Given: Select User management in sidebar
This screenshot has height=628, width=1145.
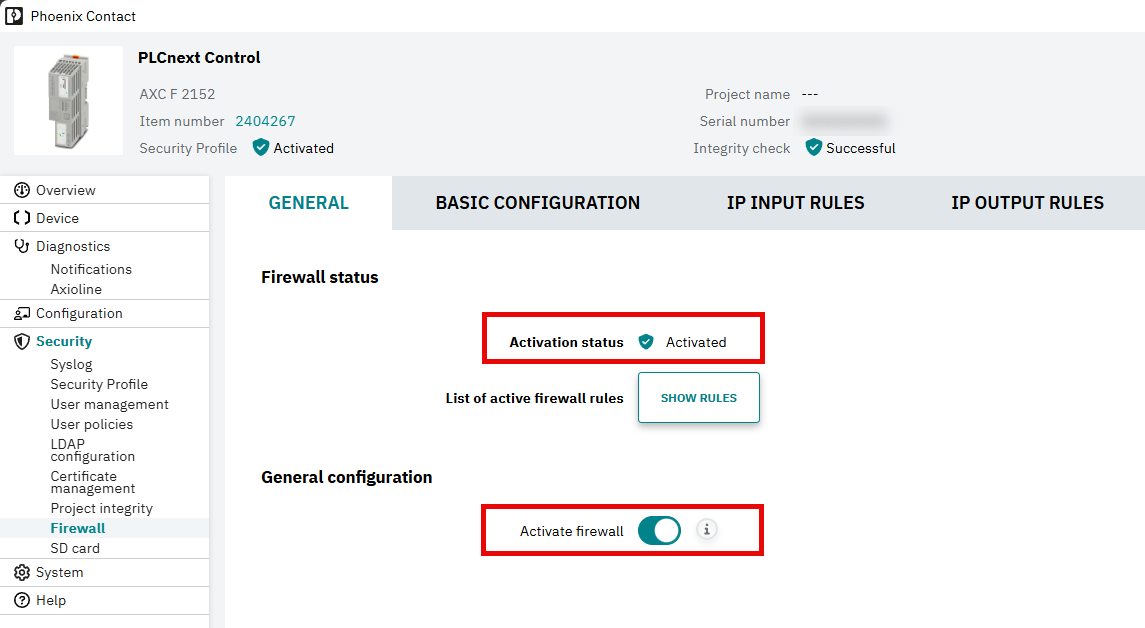Looking at the screenshot, I should pyautogui.click(x=110, y=405).
